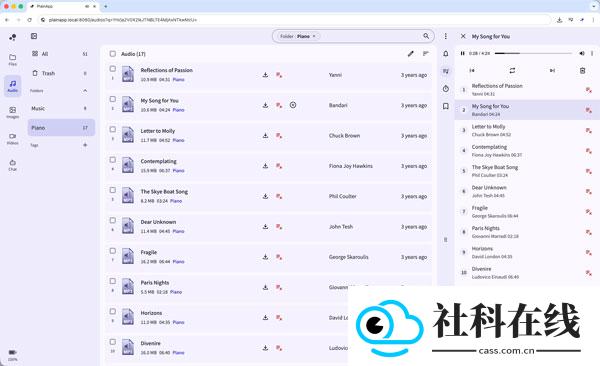Open a new browser tab
The width and height of the screenshot is (600, 366).
click(x=106, y=7)
